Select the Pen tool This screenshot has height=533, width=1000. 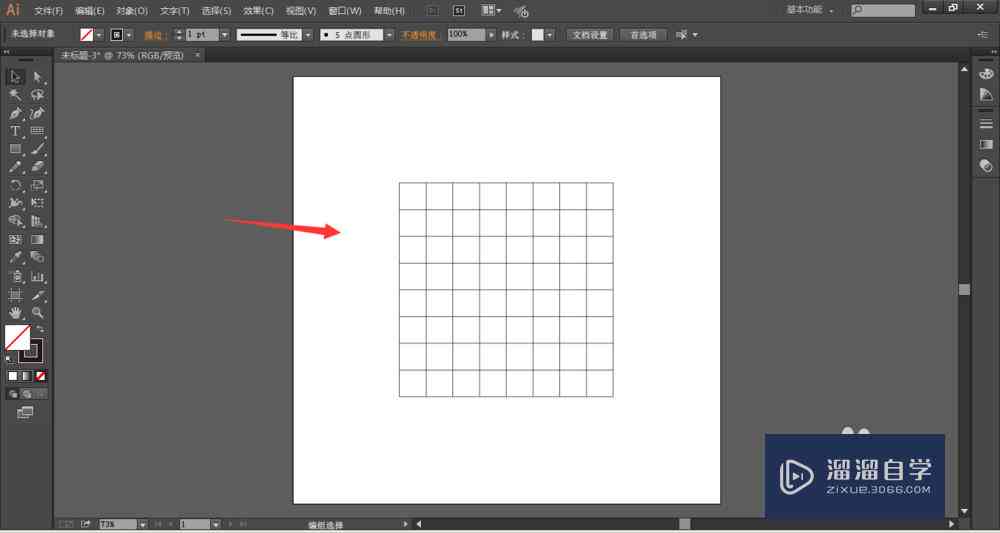coord(15,113)
